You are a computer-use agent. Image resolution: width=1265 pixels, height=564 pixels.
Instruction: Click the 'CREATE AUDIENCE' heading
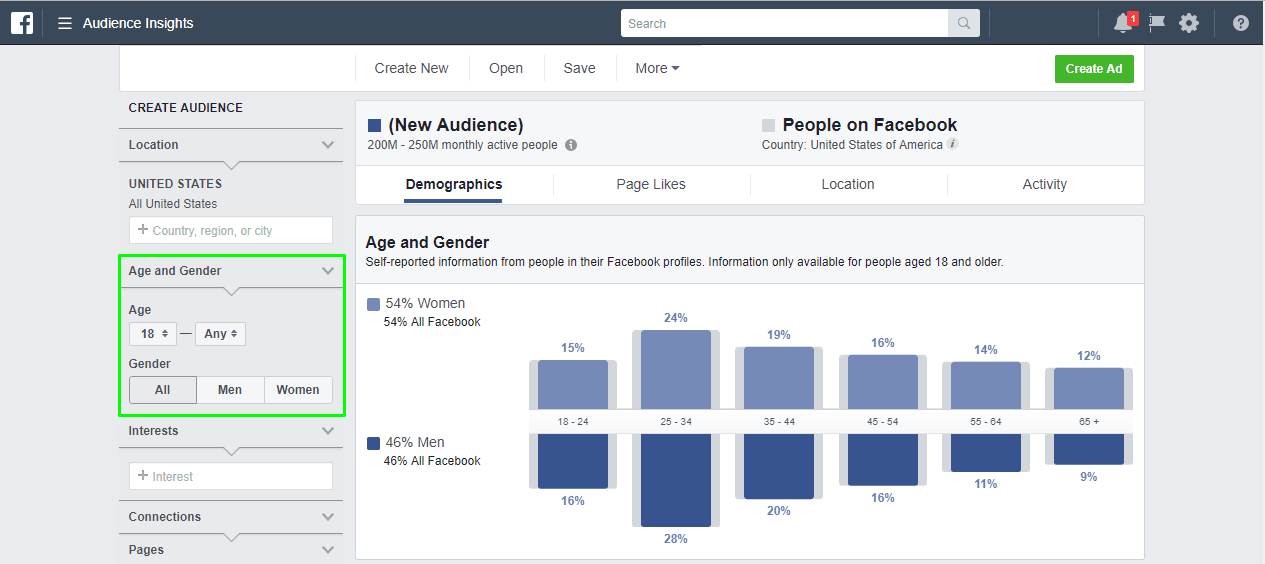186,108
